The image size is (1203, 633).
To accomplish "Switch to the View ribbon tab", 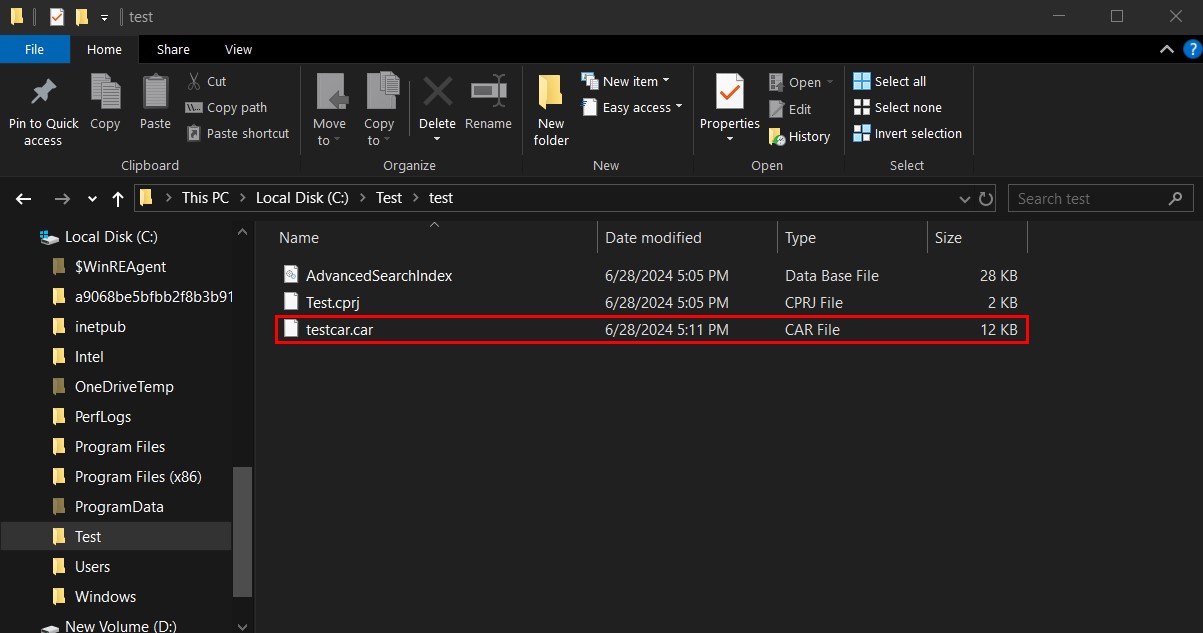I will point(238,49).
